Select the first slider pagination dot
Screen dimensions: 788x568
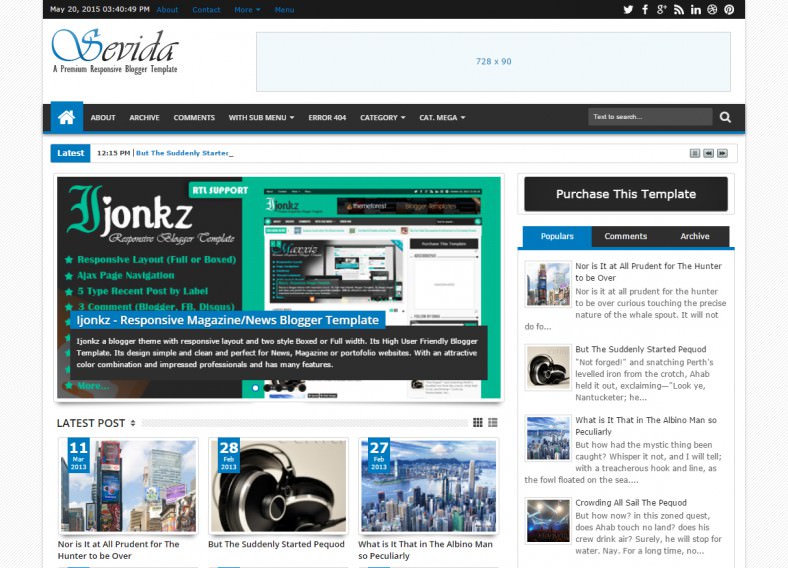(255, 388)
